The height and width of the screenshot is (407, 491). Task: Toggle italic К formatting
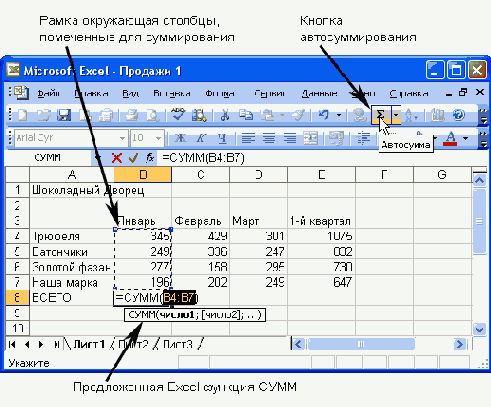click(201, 138)
